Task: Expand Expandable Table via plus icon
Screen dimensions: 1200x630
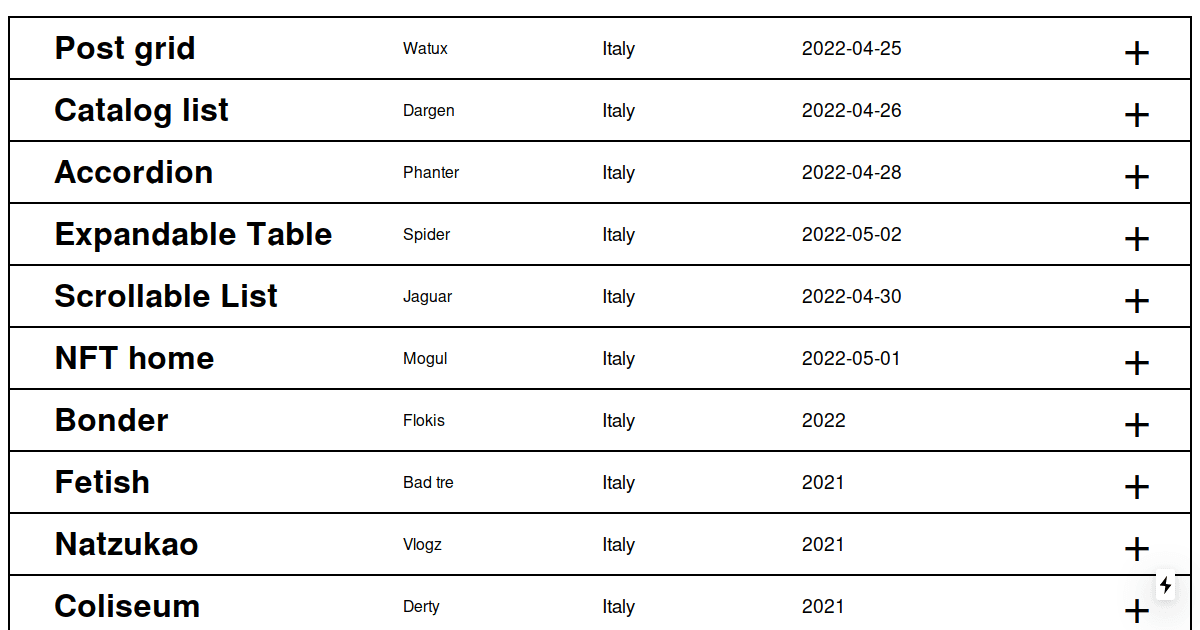Action: (x=1137, y=239)
